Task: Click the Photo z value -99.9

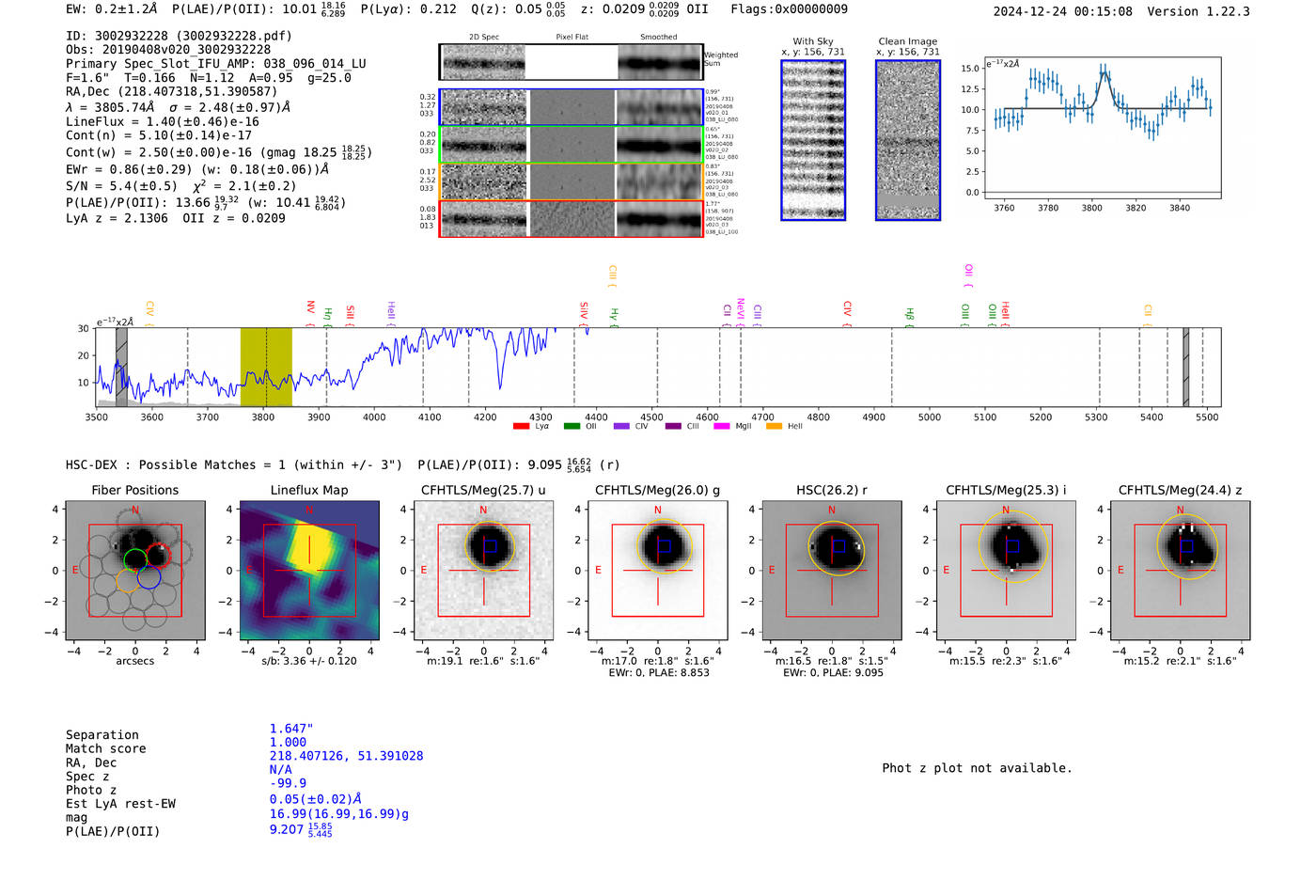Action: (x=288, y=783)
